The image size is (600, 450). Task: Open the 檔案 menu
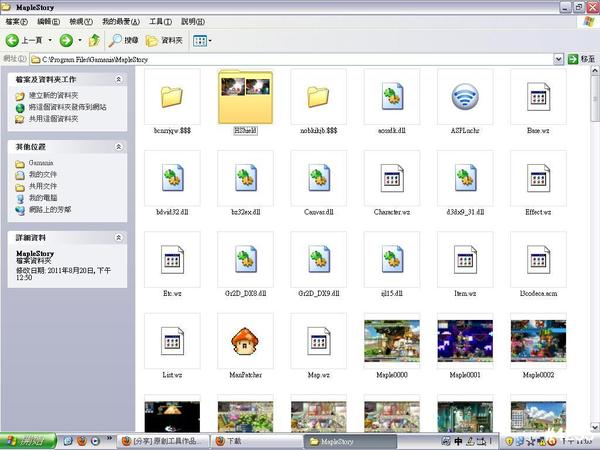pos(18,21)
